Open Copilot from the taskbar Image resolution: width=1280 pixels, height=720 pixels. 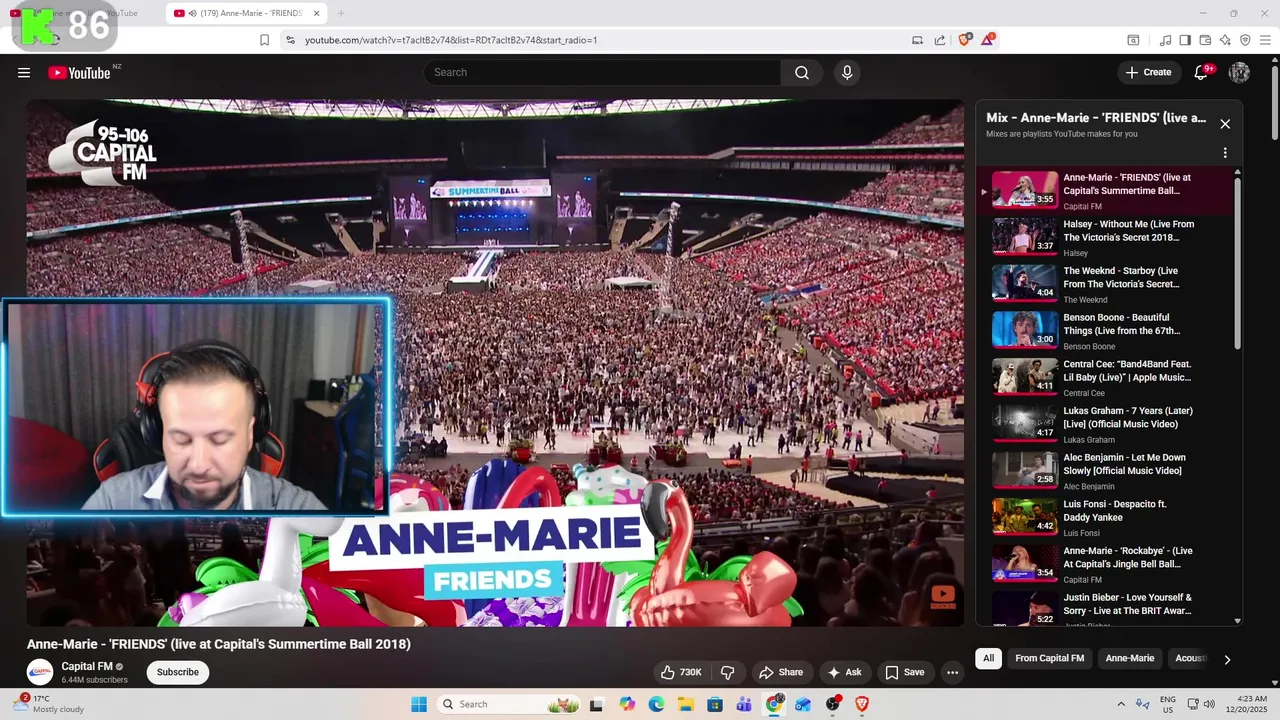[x=627, y=704]
